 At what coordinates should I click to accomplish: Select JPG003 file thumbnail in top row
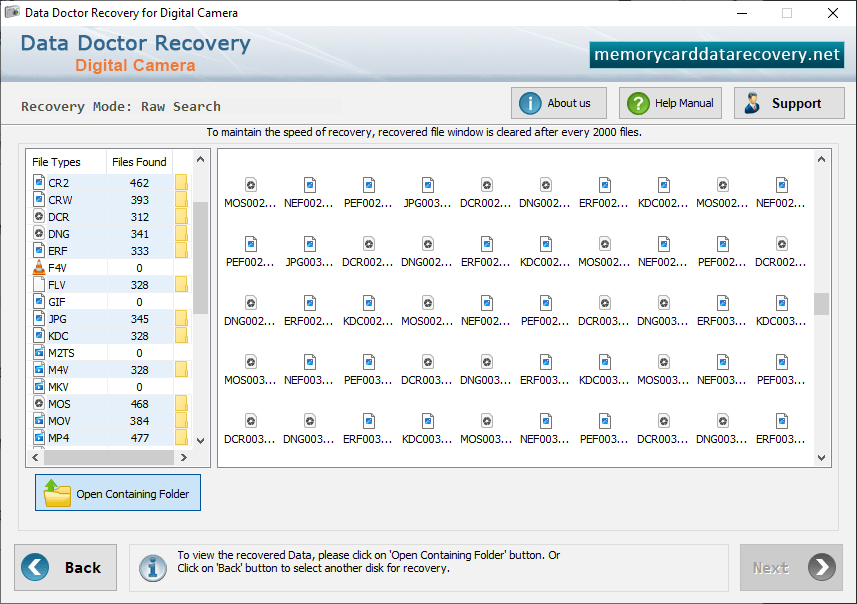[x=427, y=193]
